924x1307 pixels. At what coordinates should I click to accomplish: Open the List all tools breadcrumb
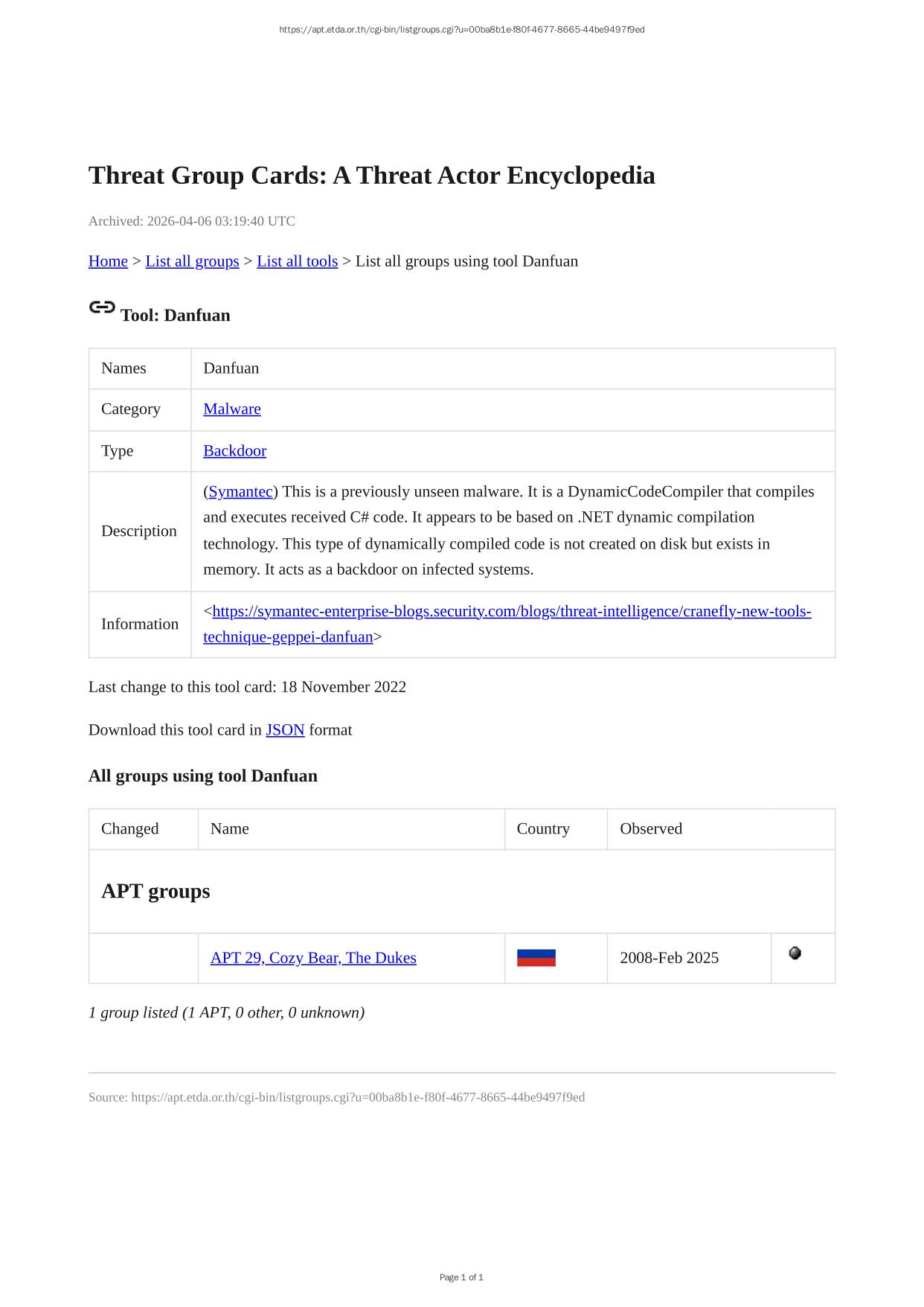pyautogui.click(x=297, y=261)
